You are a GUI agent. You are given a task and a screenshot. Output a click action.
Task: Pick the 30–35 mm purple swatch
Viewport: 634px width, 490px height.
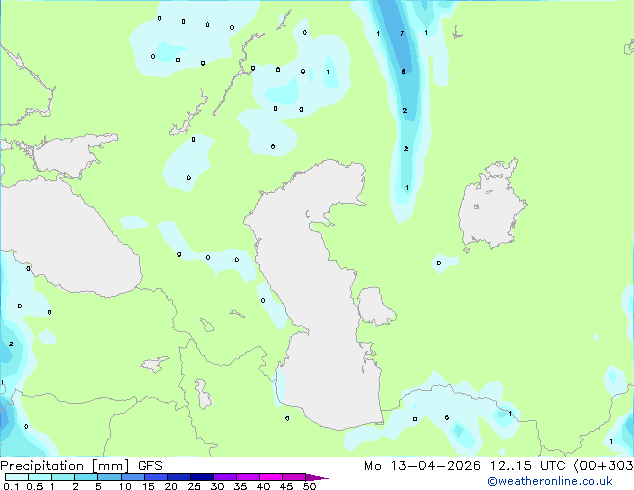224,477
